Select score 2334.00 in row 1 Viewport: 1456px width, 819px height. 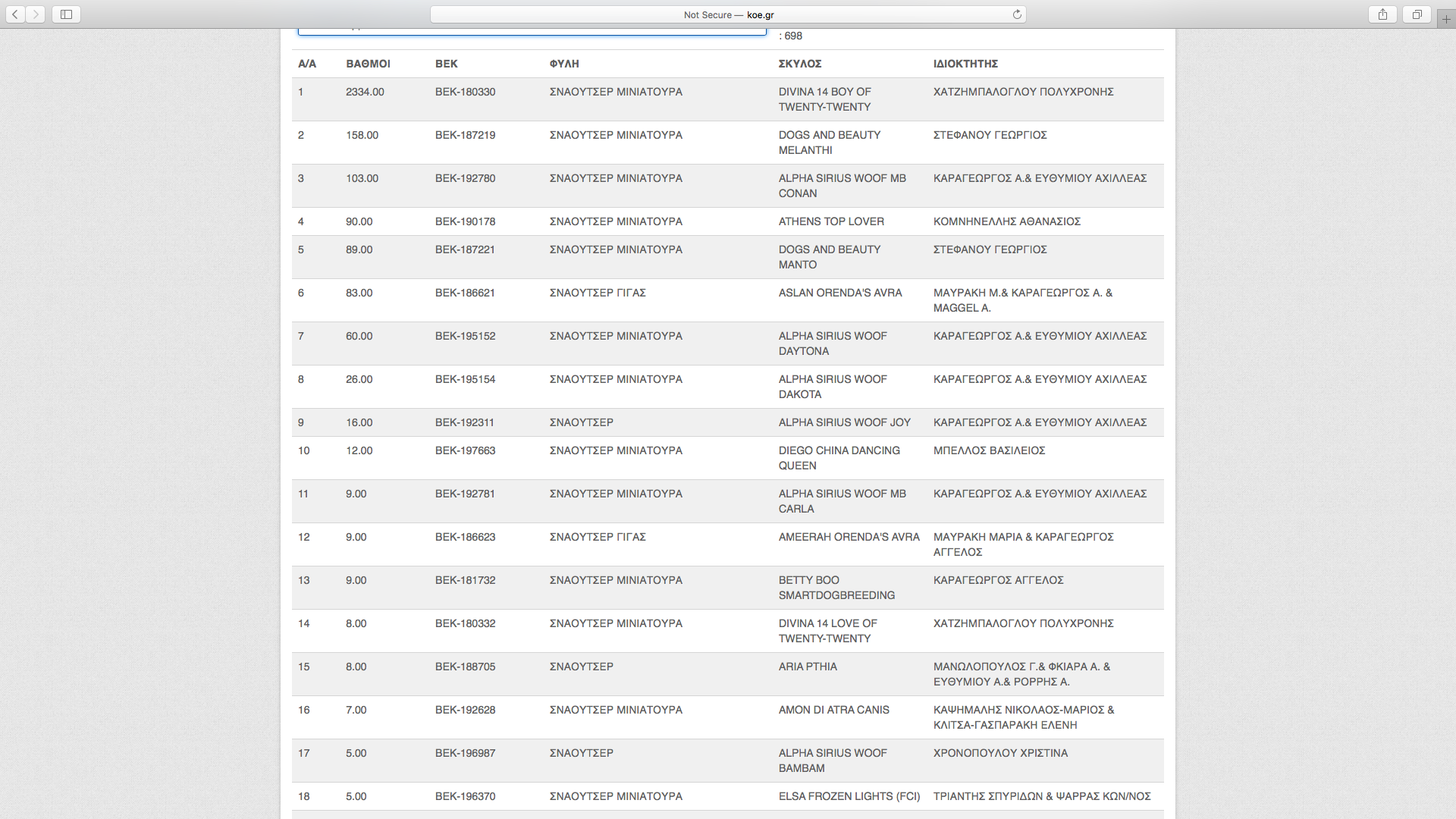click(x=365, y=92)
